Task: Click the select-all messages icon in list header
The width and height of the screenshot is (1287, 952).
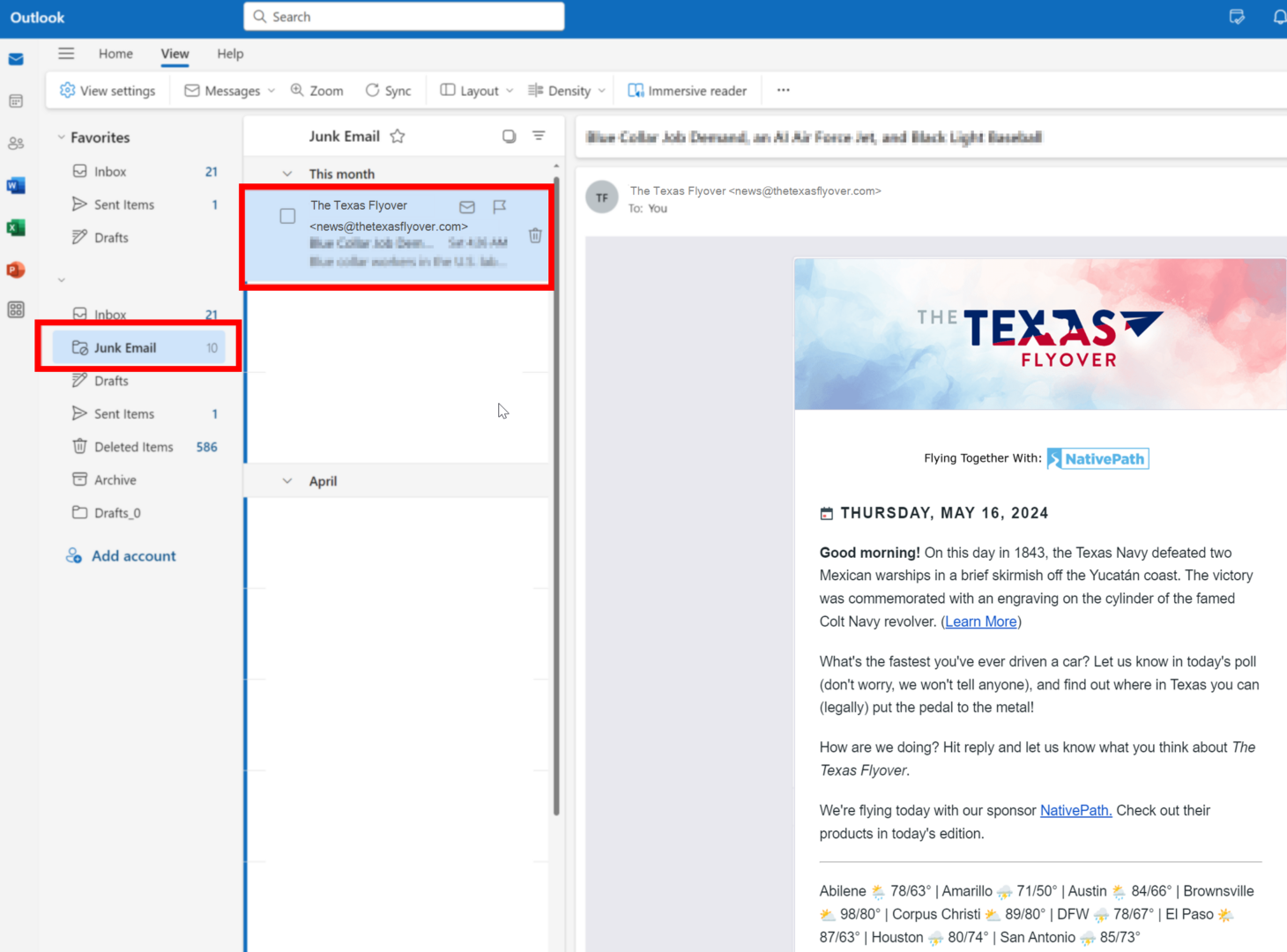Action: coord(509,137)
